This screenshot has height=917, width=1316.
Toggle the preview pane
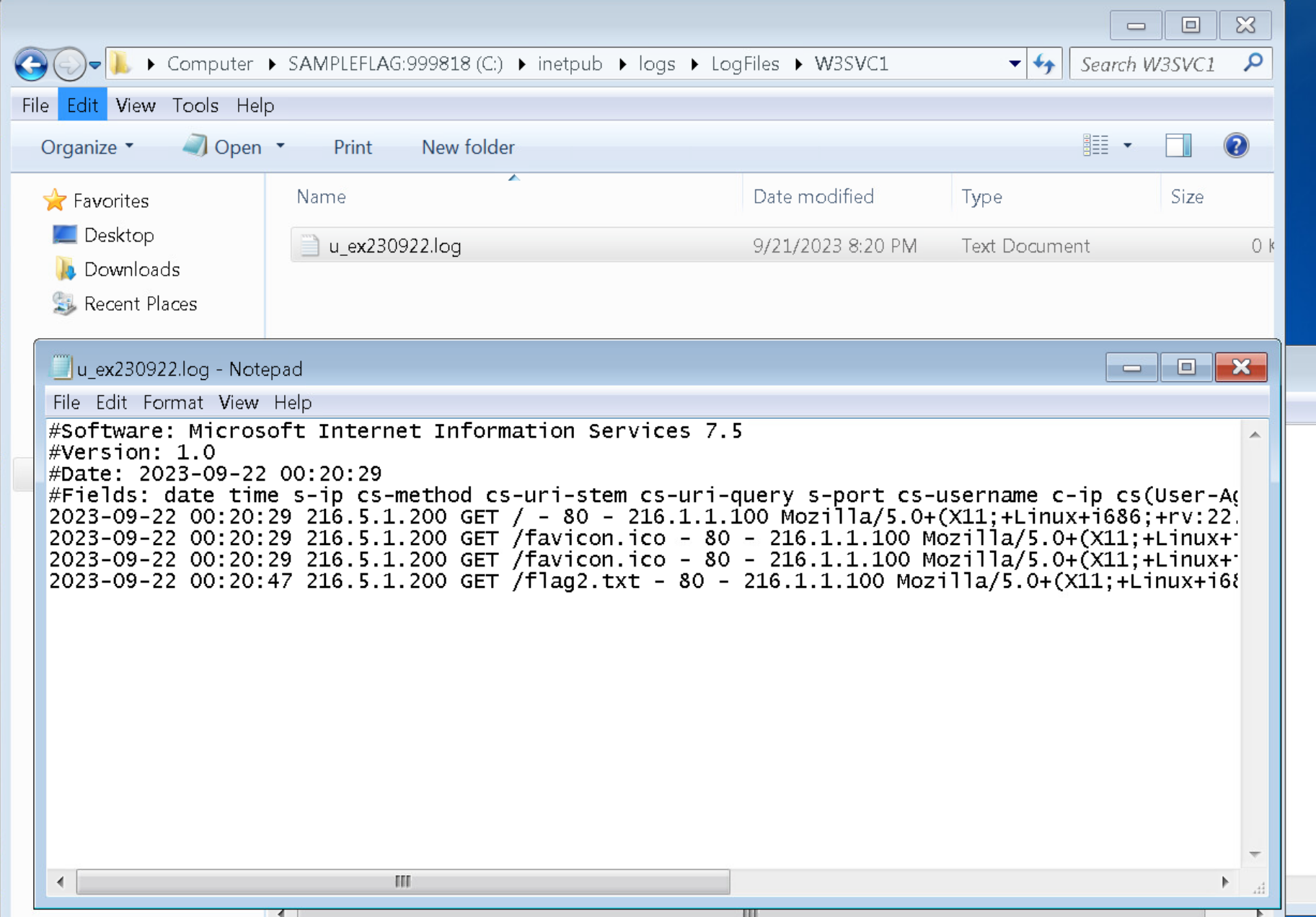1178,146
